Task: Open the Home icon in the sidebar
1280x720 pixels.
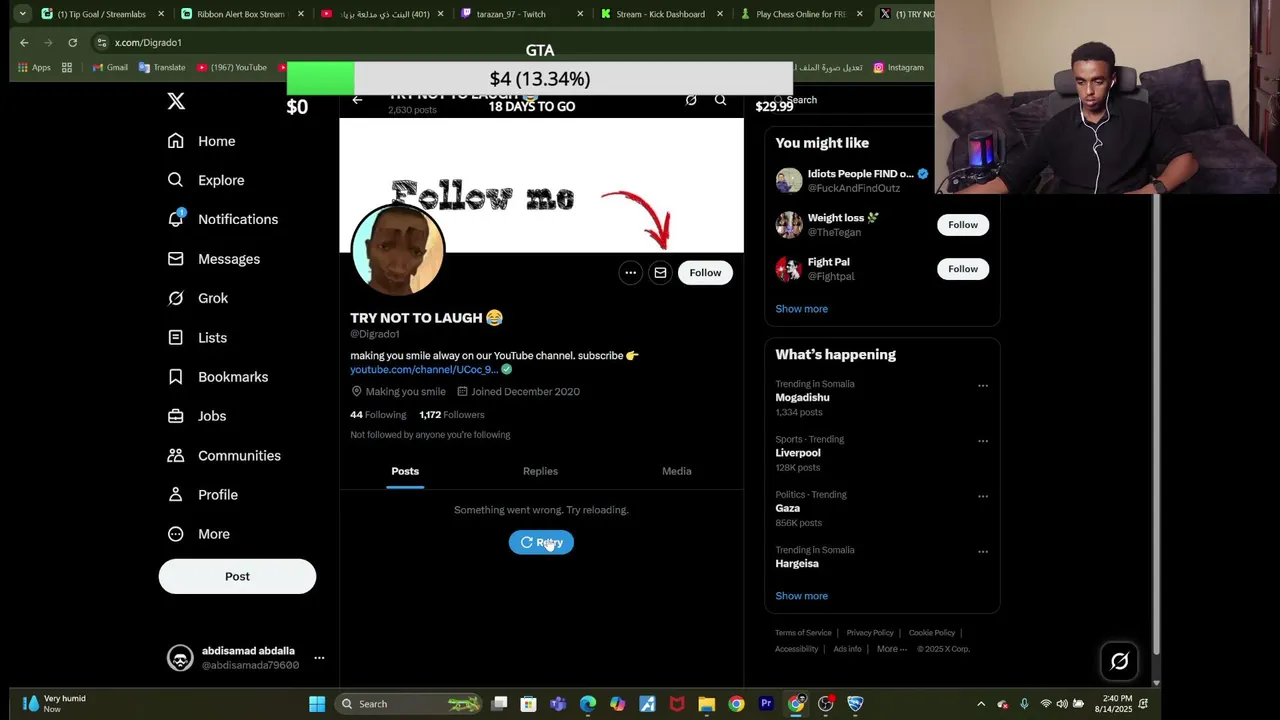Action: pyautogui.click(x=176, y=141)
